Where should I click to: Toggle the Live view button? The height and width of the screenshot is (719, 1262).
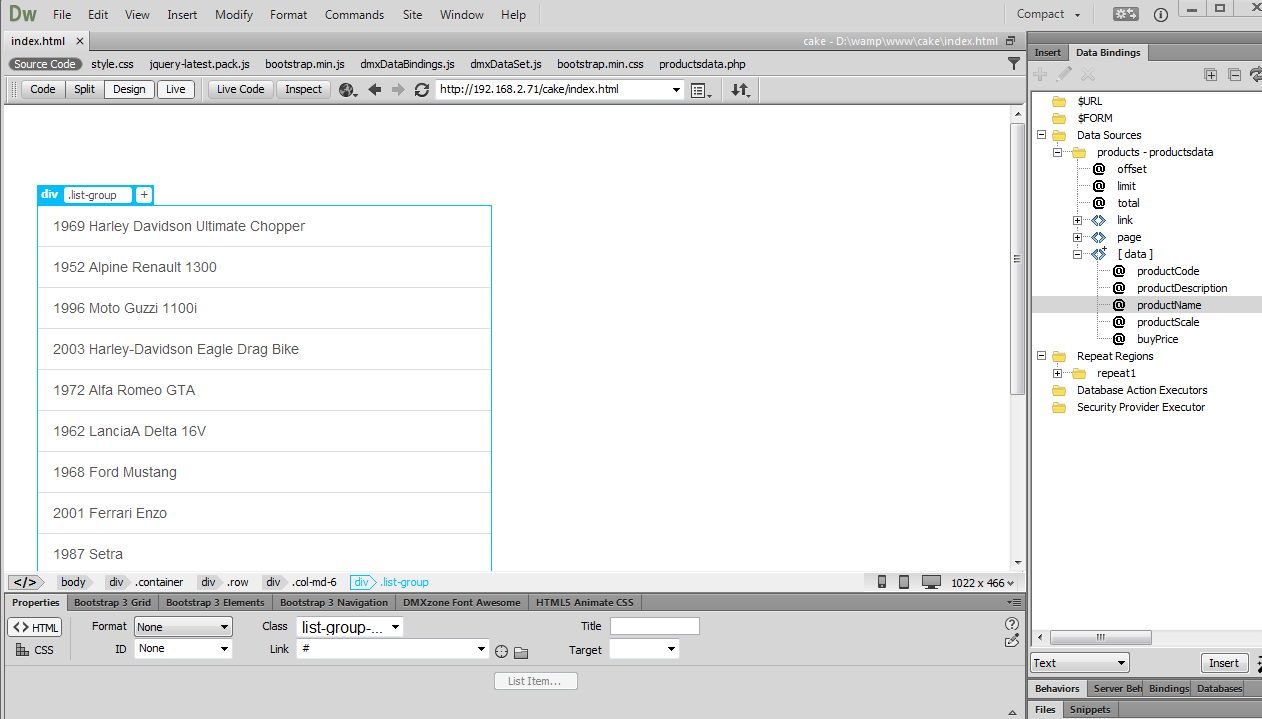click(176, 89)
